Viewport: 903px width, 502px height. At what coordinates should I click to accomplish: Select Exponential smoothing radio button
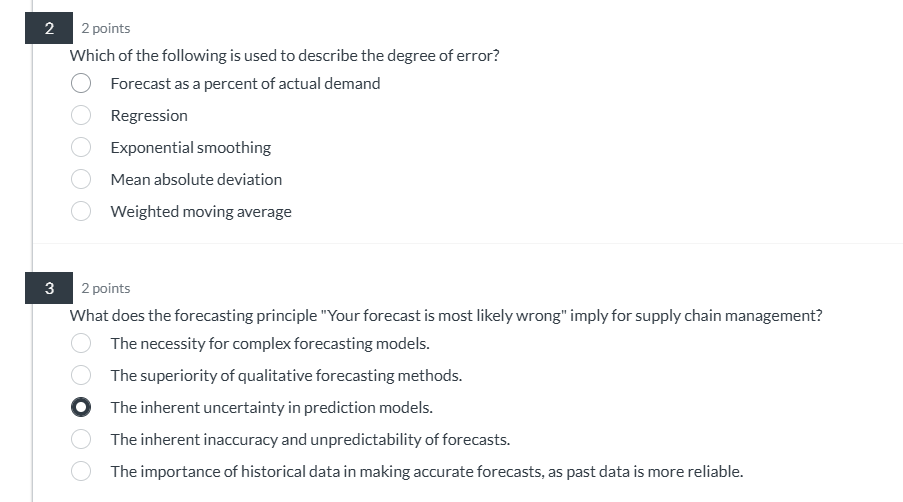pos(81,147)
